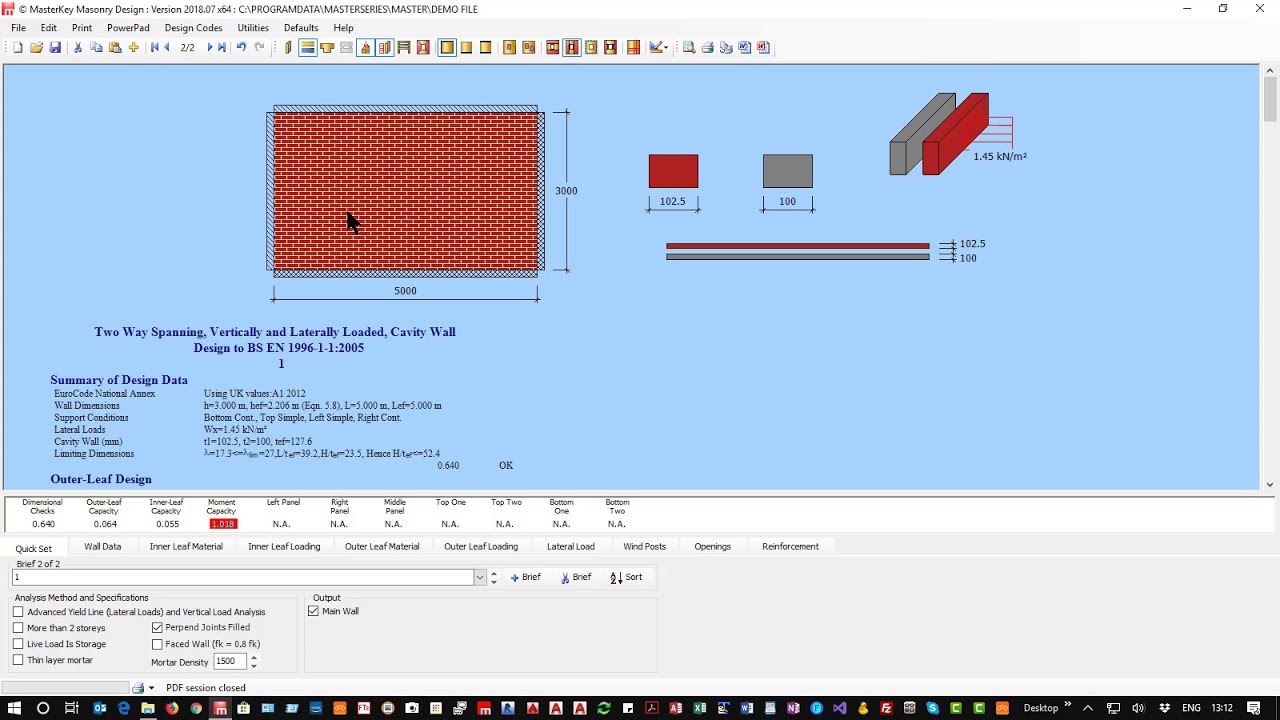Open the Wind Posts tab

(x=644, y=546)
